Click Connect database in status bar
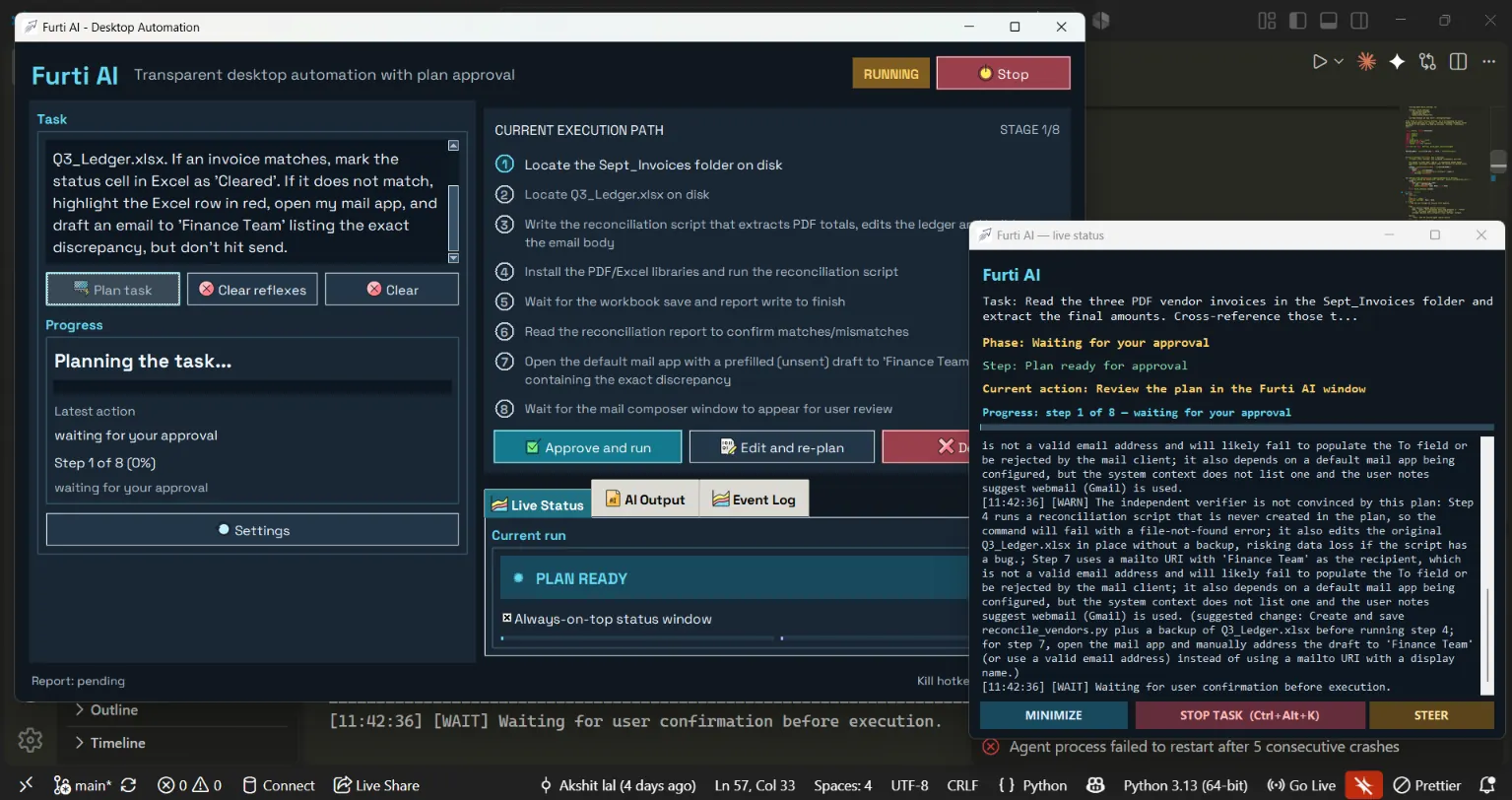 (279, 785)
